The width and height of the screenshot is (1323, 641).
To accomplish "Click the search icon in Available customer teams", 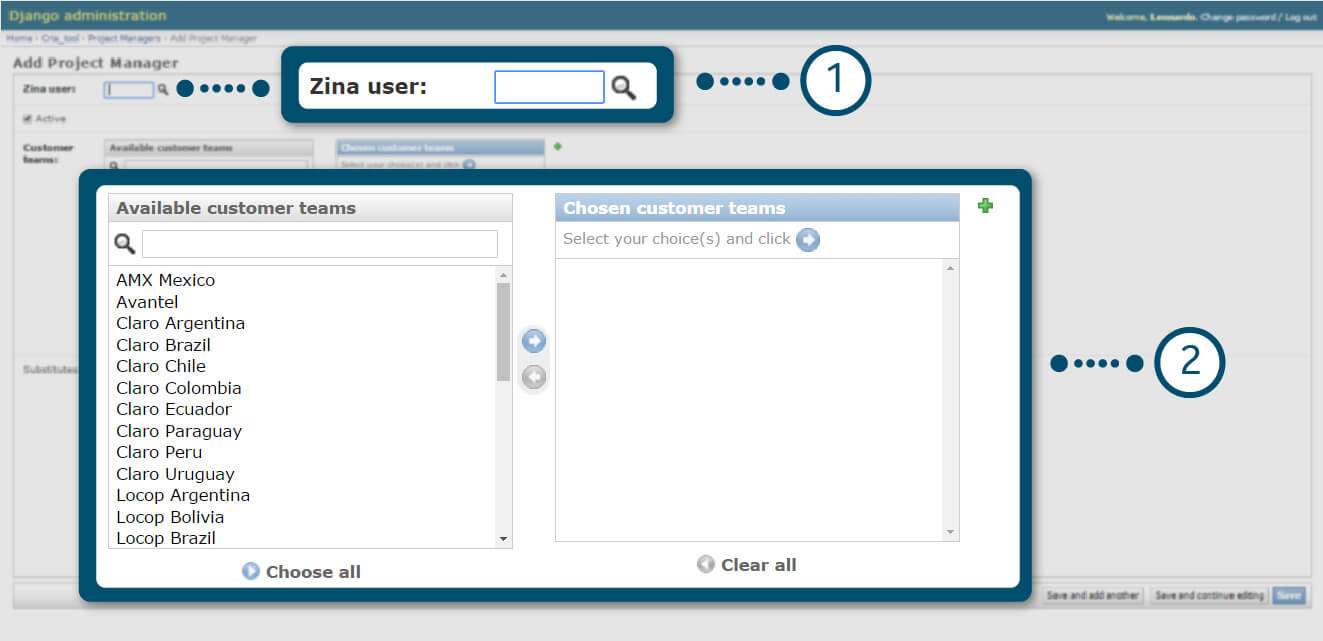I will (x=125, y=244).
